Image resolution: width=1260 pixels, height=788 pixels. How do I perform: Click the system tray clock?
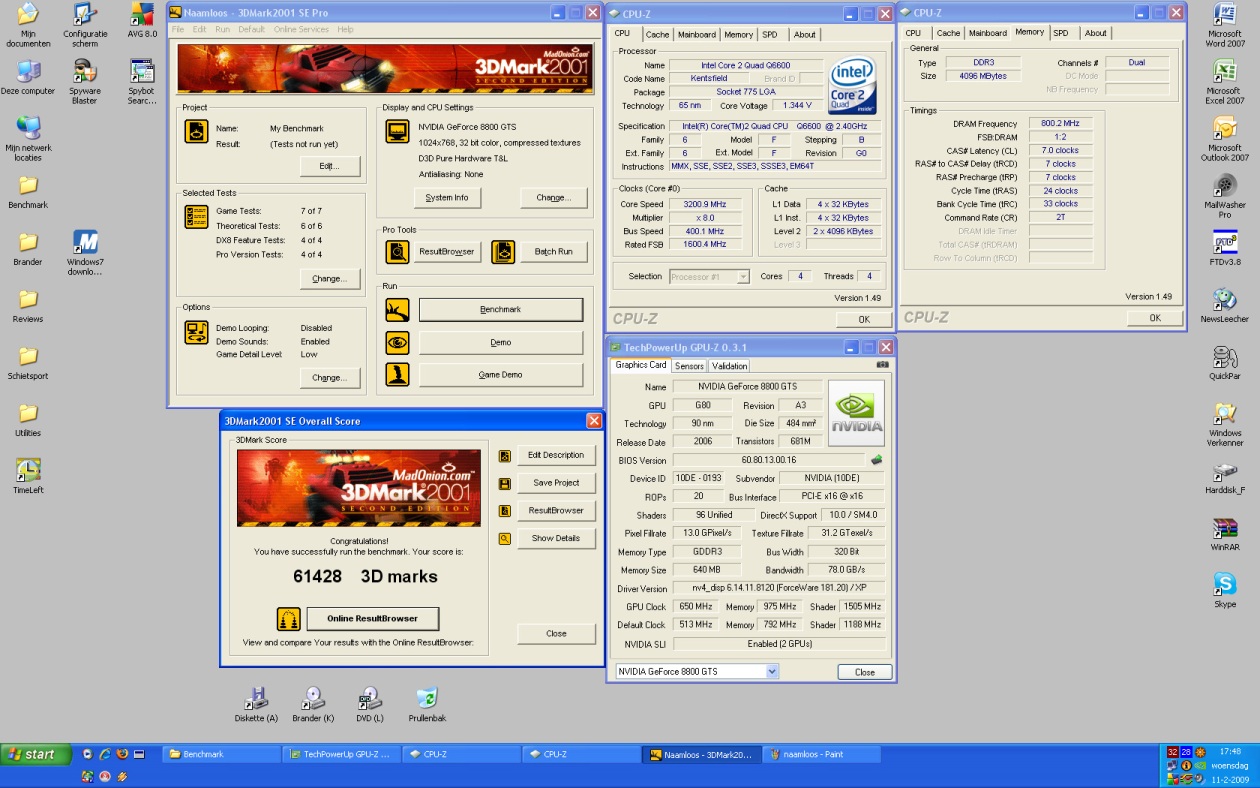[1231, 751]
